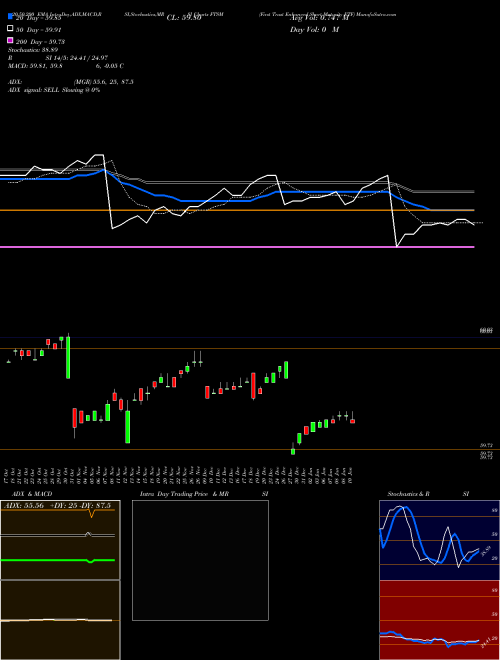Image resolution: width=500 pixels, height=660 pixels.
Task: Click the blue Stochastics chart panel
Action: pos(439,540)
